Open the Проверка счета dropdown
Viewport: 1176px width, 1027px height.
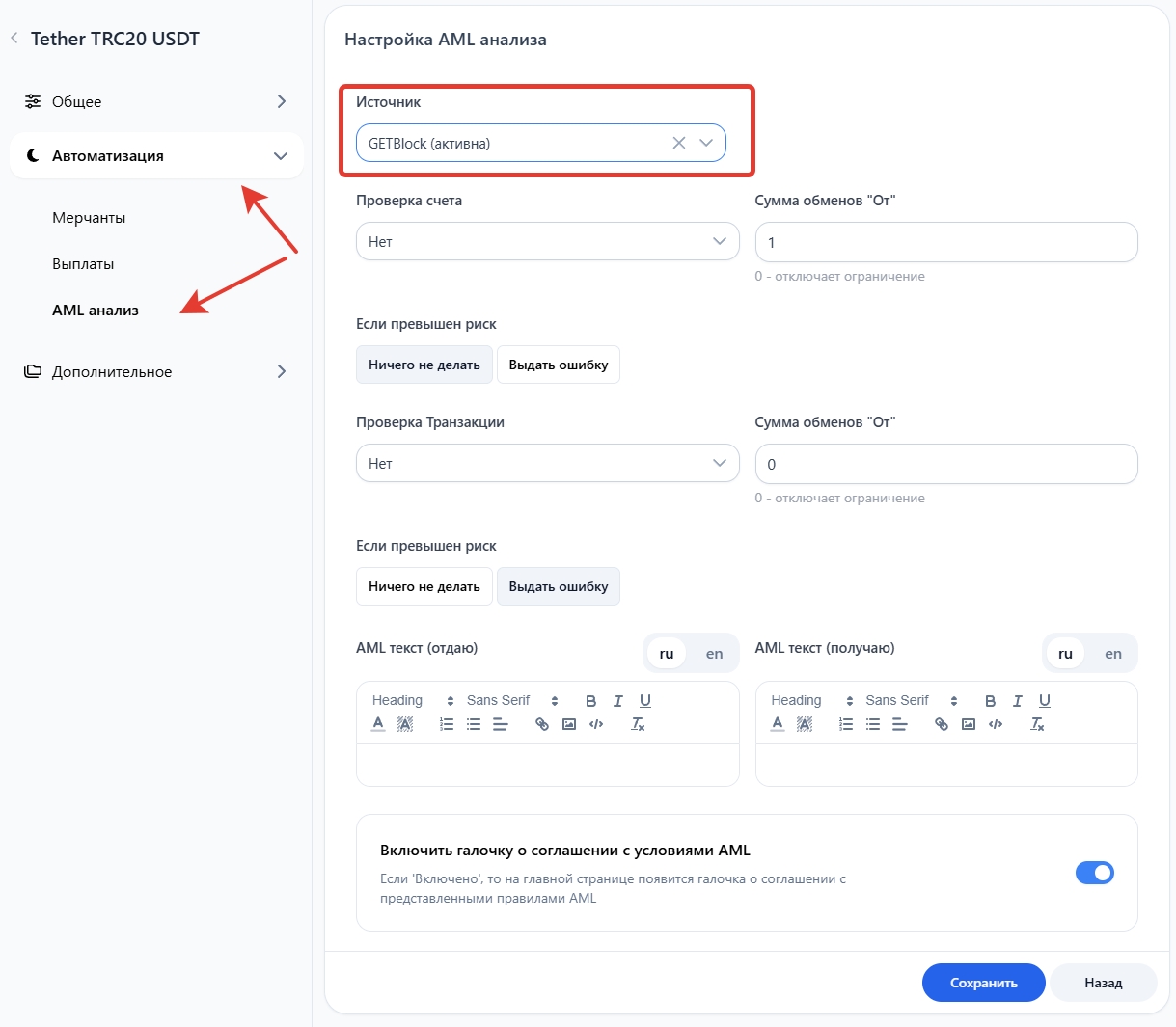pos(548,241)
